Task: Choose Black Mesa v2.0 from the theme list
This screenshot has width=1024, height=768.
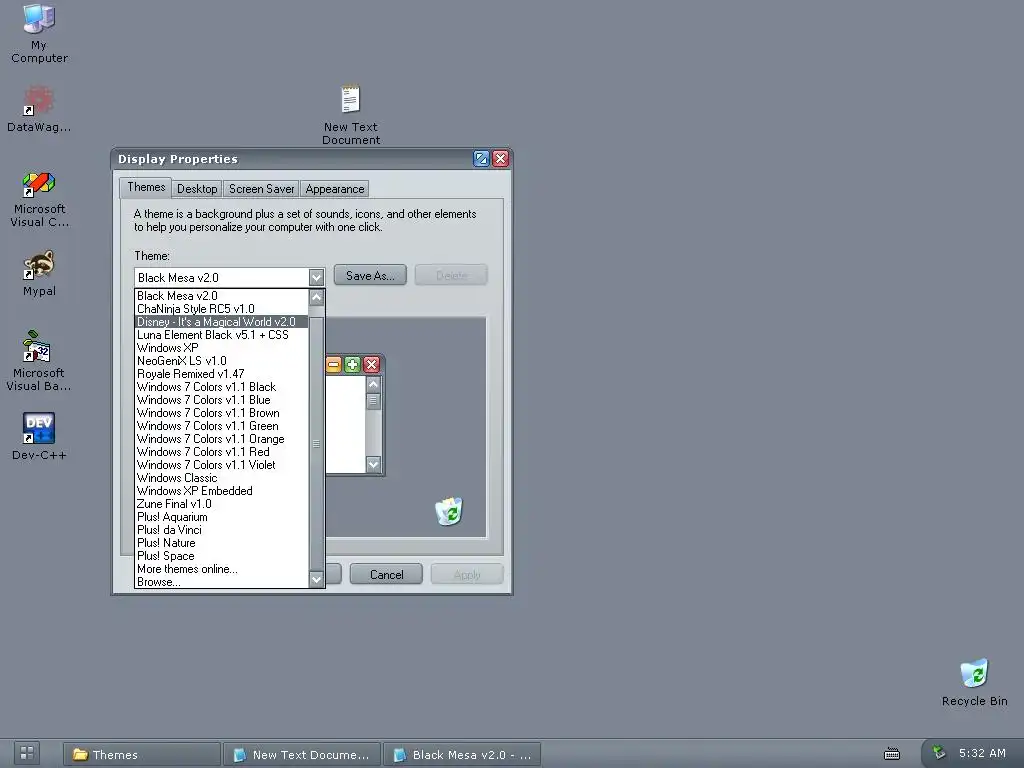Action: [221, 296]
